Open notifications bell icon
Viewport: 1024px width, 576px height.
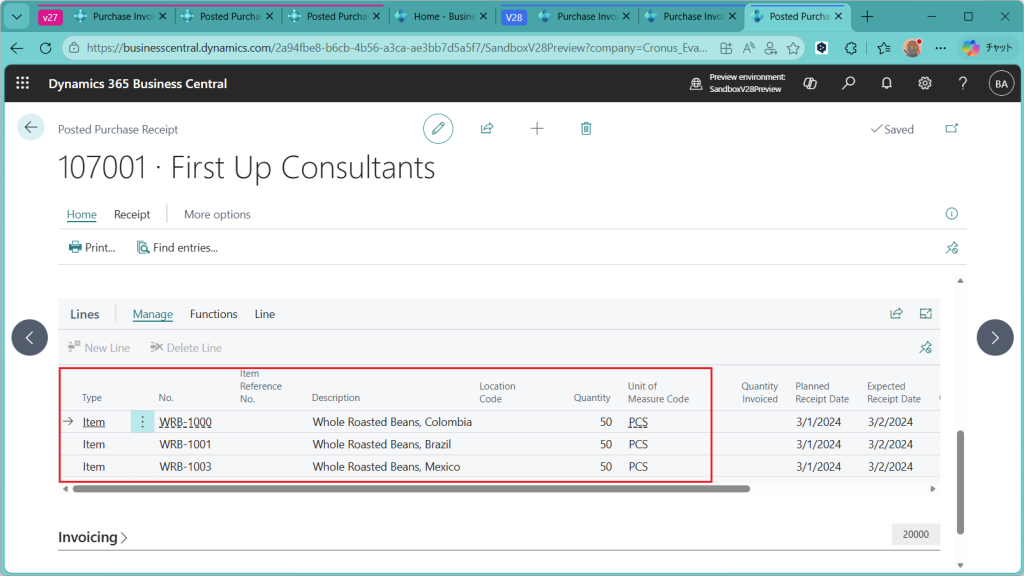[x=886, y=84]
